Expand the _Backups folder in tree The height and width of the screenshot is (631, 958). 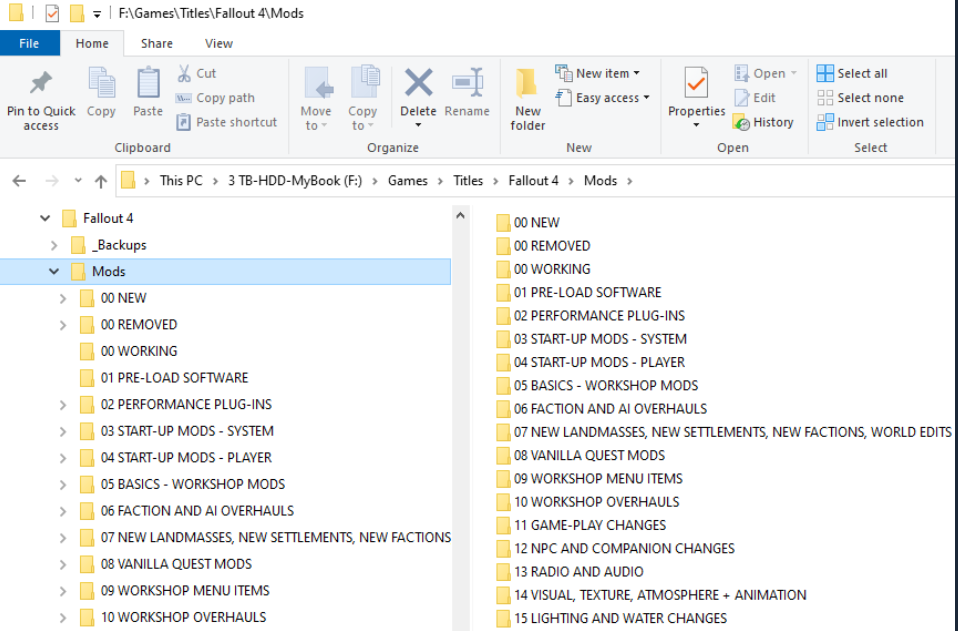pos(54,245)
